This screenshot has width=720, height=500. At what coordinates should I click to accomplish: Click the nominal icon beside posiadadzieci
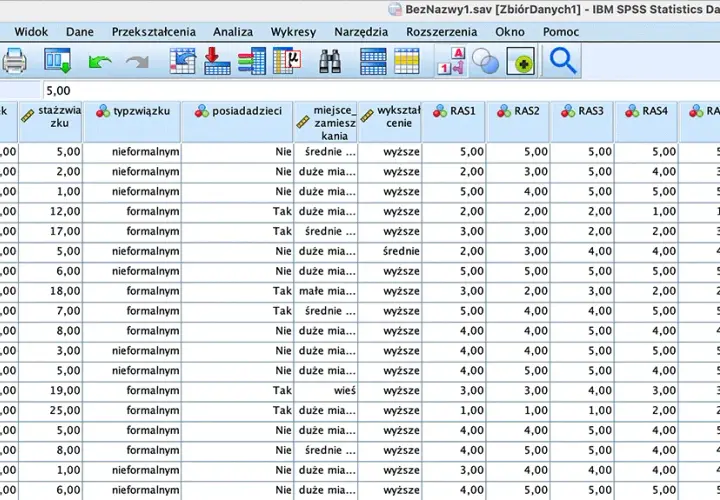[202, 111]
